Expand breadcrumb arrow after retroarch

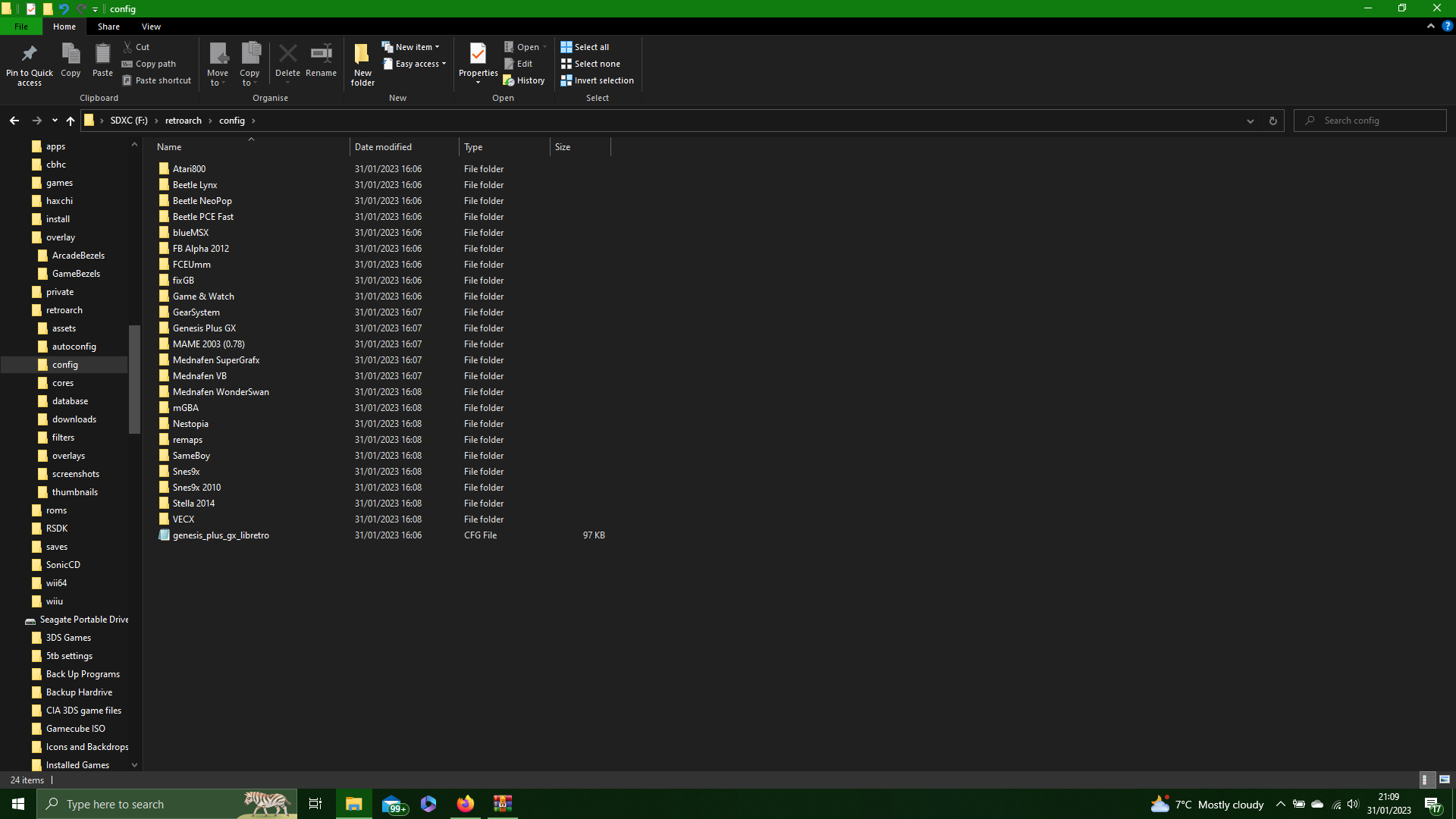pos(210,121)
